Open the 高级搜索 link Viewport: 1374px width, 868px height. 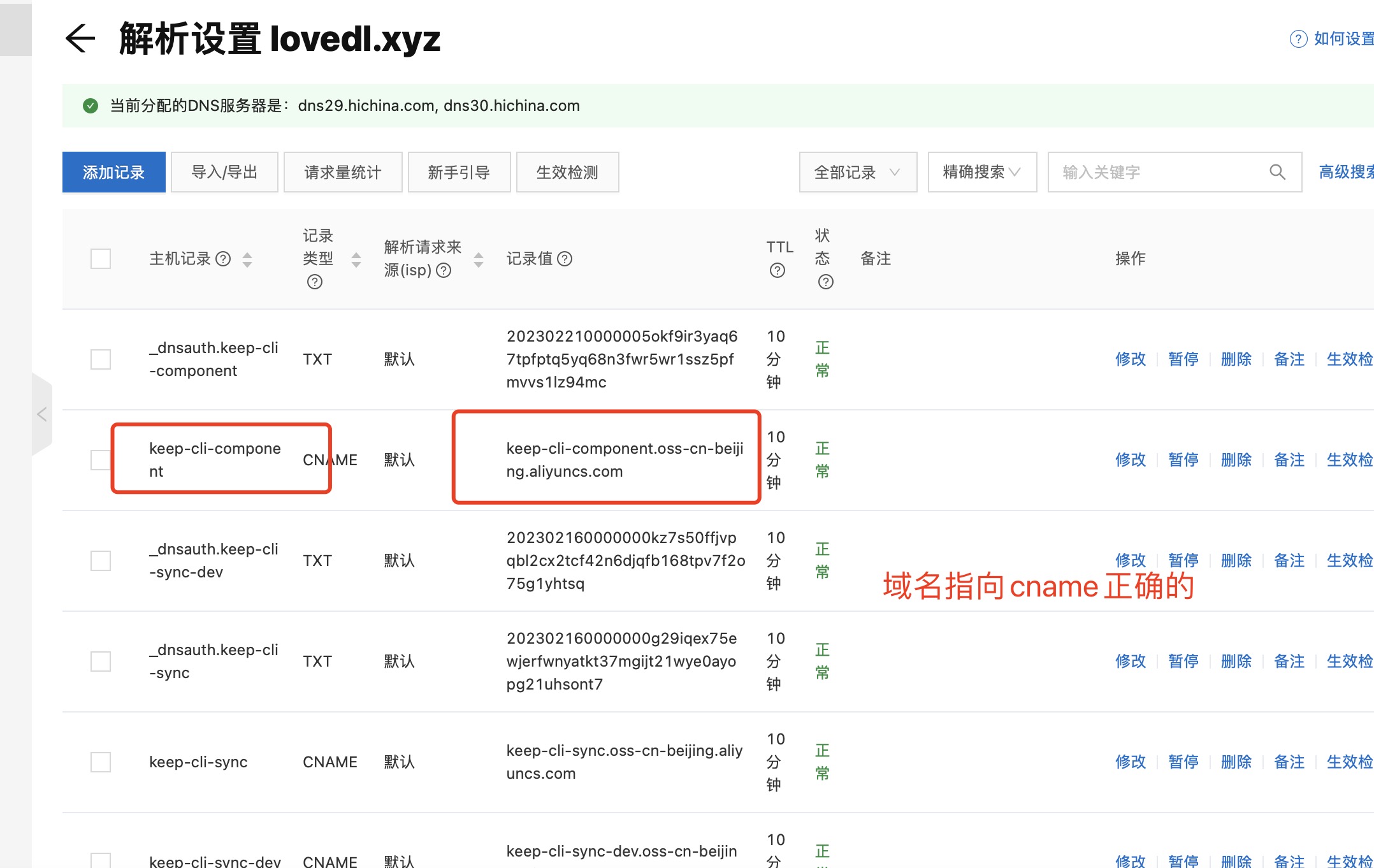click(1346, 172)
